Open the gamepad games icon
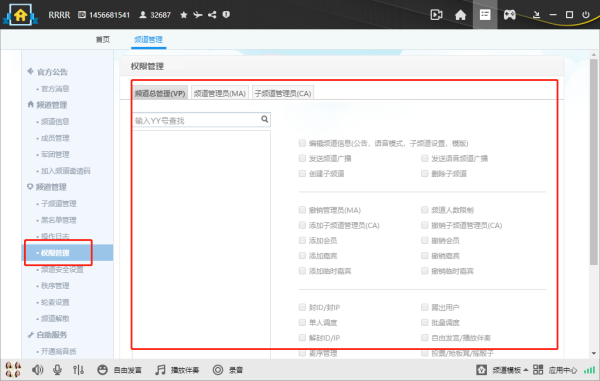 pyautogui.click(x=509, y=15)
